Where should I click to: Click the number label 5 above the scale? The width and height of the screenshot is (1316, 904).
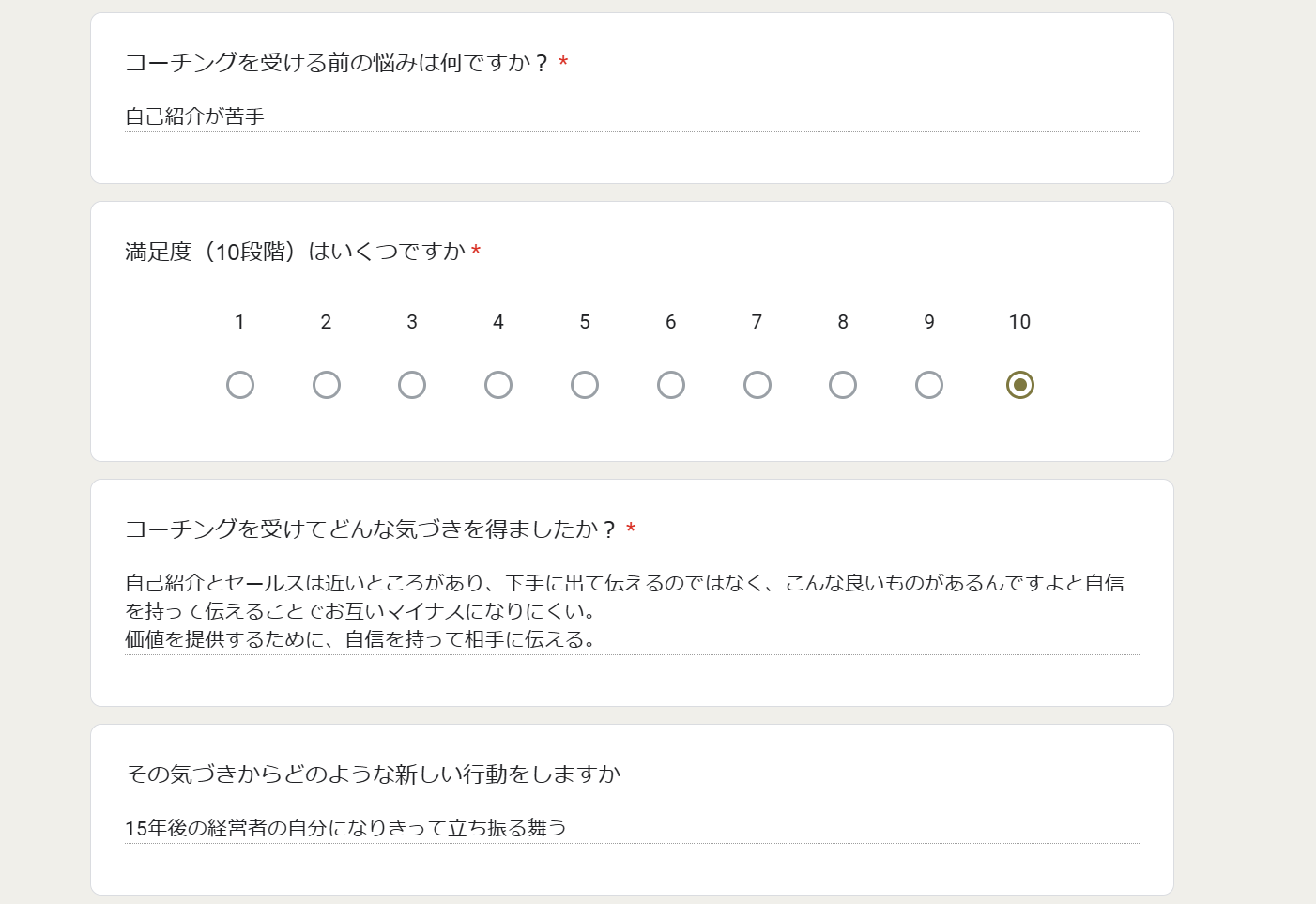coord(585,322)
